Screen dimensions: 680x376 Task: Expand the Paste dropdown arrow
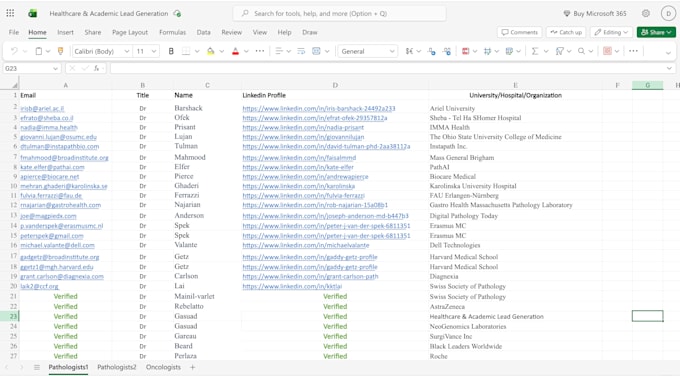[48, 51]
